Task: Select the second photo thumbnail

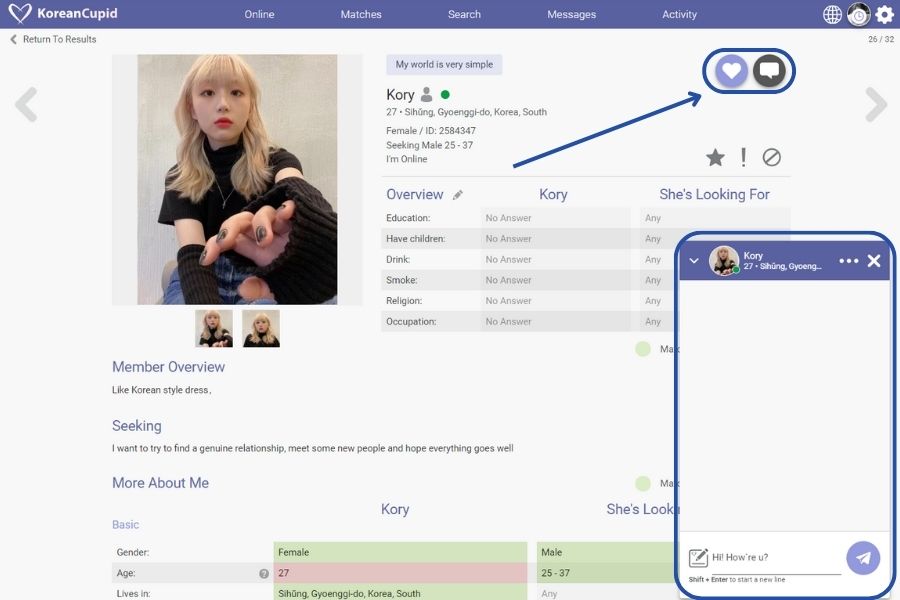Action: (261, 328)
